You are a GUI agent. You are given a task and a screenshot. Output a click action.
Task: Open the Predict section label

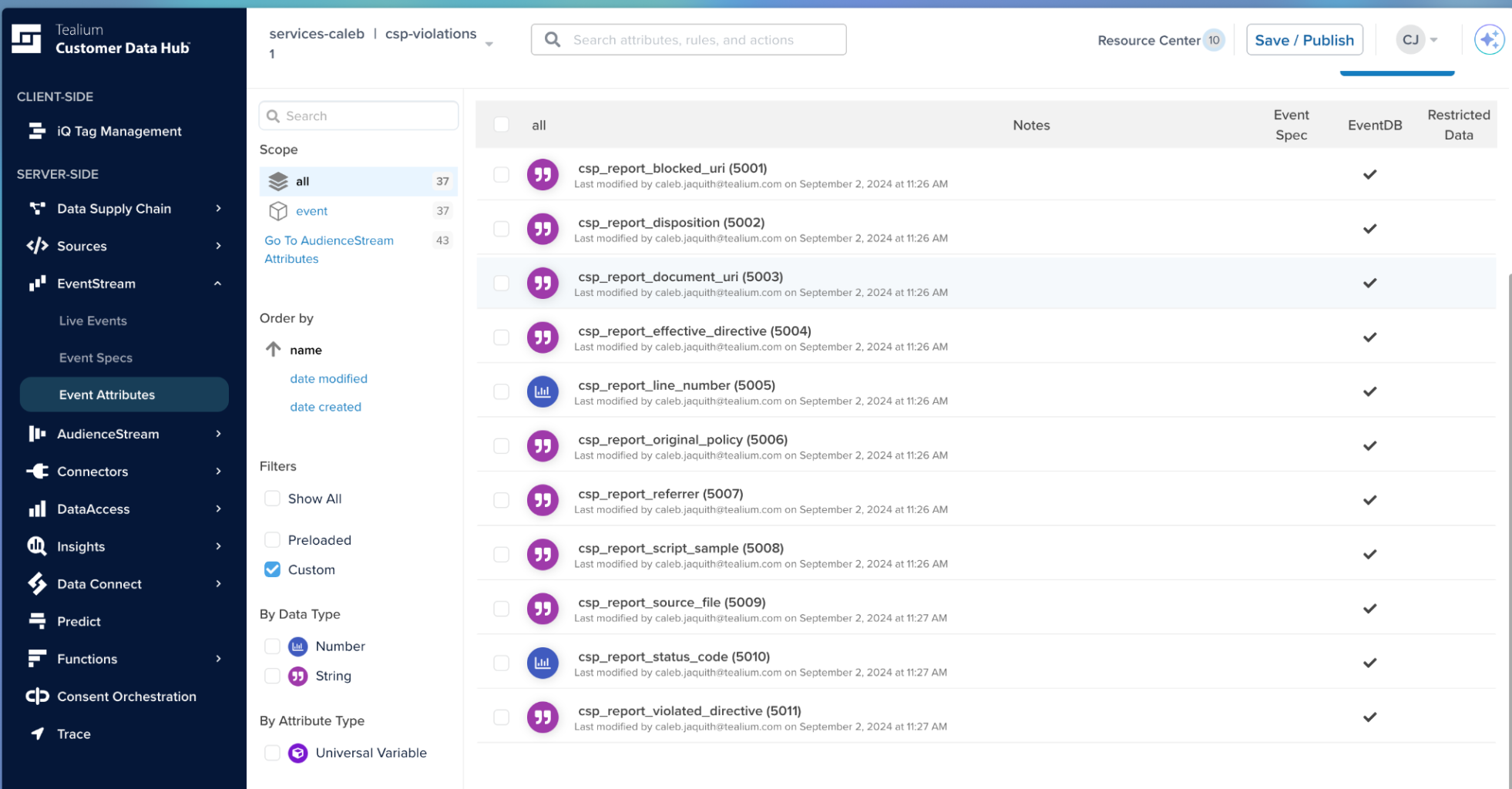click(79, 621)
